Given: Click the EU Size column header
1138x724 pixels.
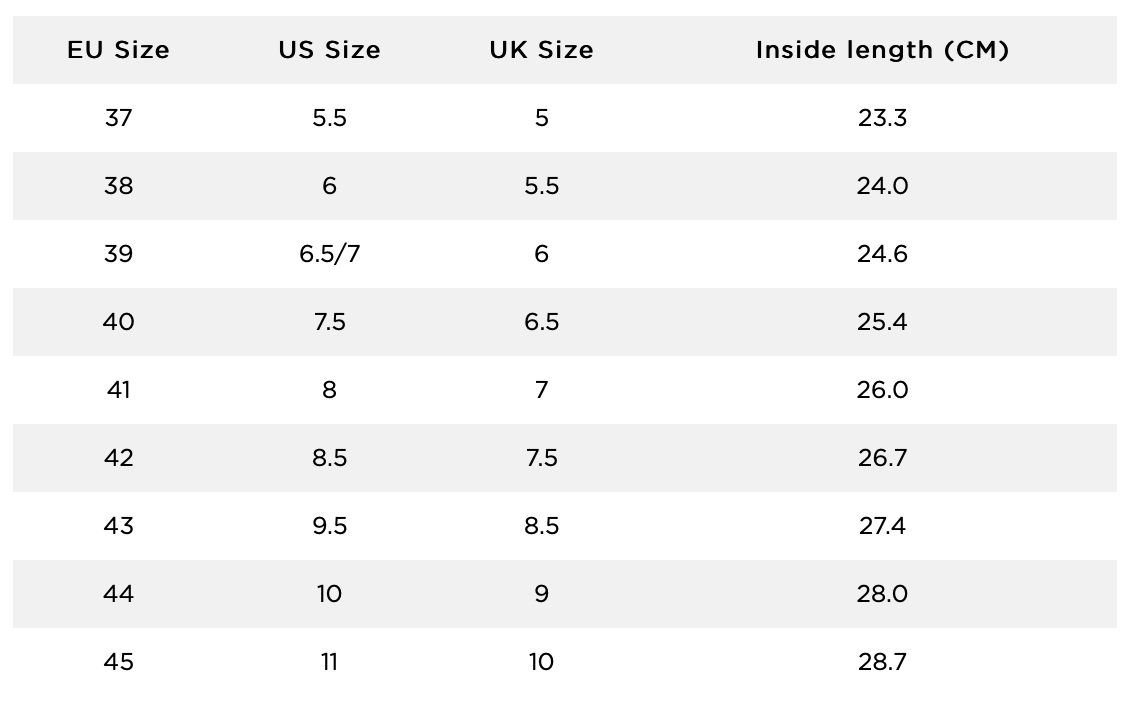Looking at the screenshot, I should 118,50.
